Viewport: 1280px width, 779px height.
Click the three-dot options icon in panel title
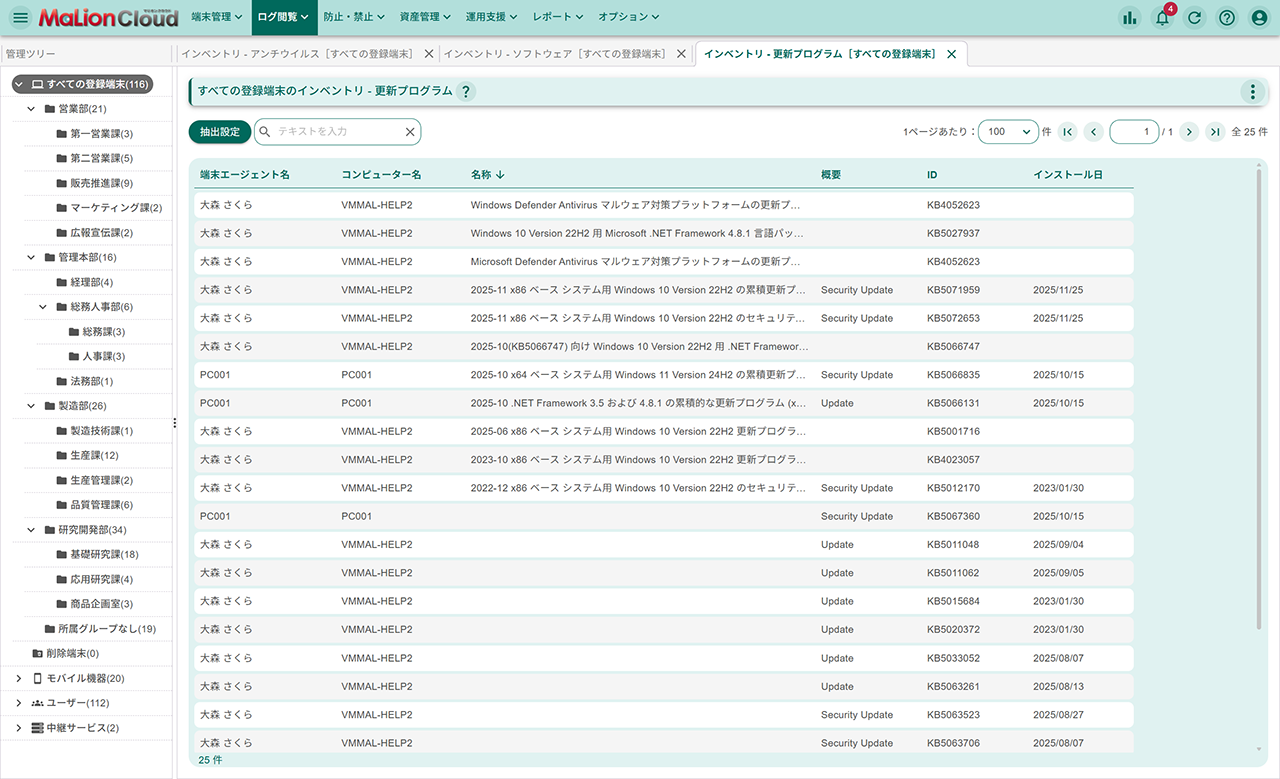[x=1252, y=92]
